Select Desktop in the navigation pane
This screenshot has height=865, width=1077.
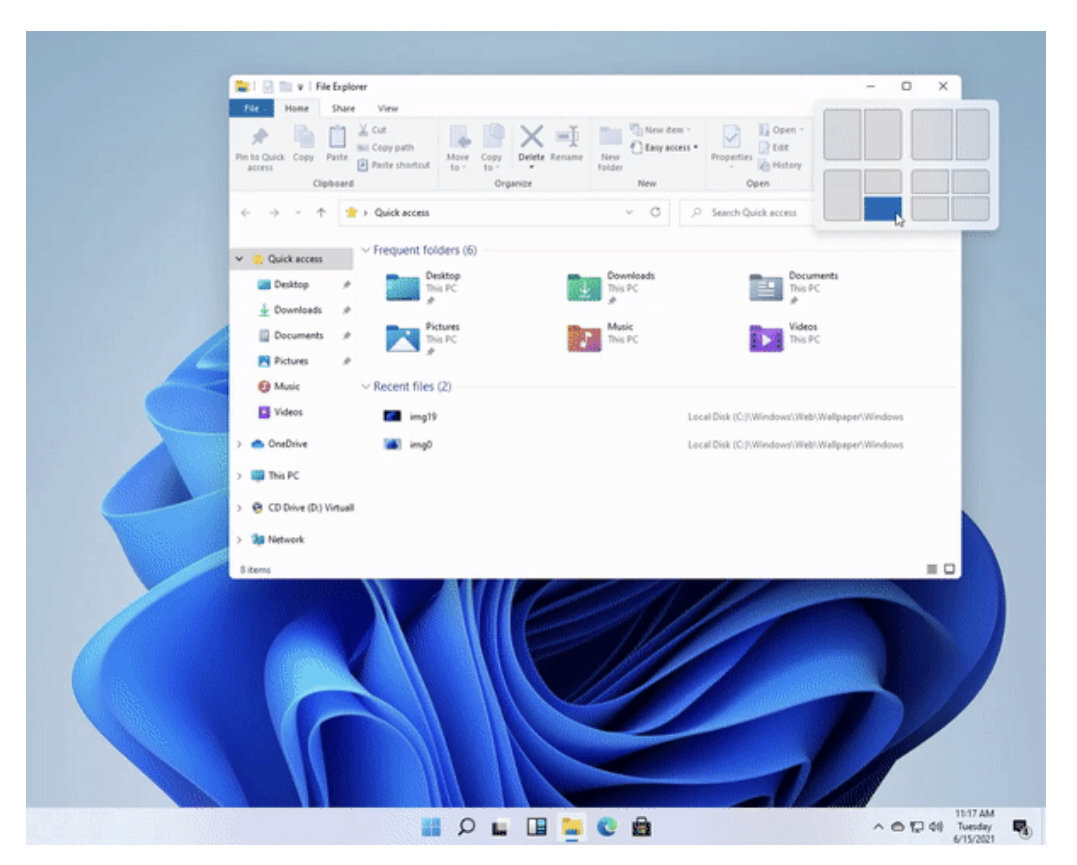click(291, 284)
